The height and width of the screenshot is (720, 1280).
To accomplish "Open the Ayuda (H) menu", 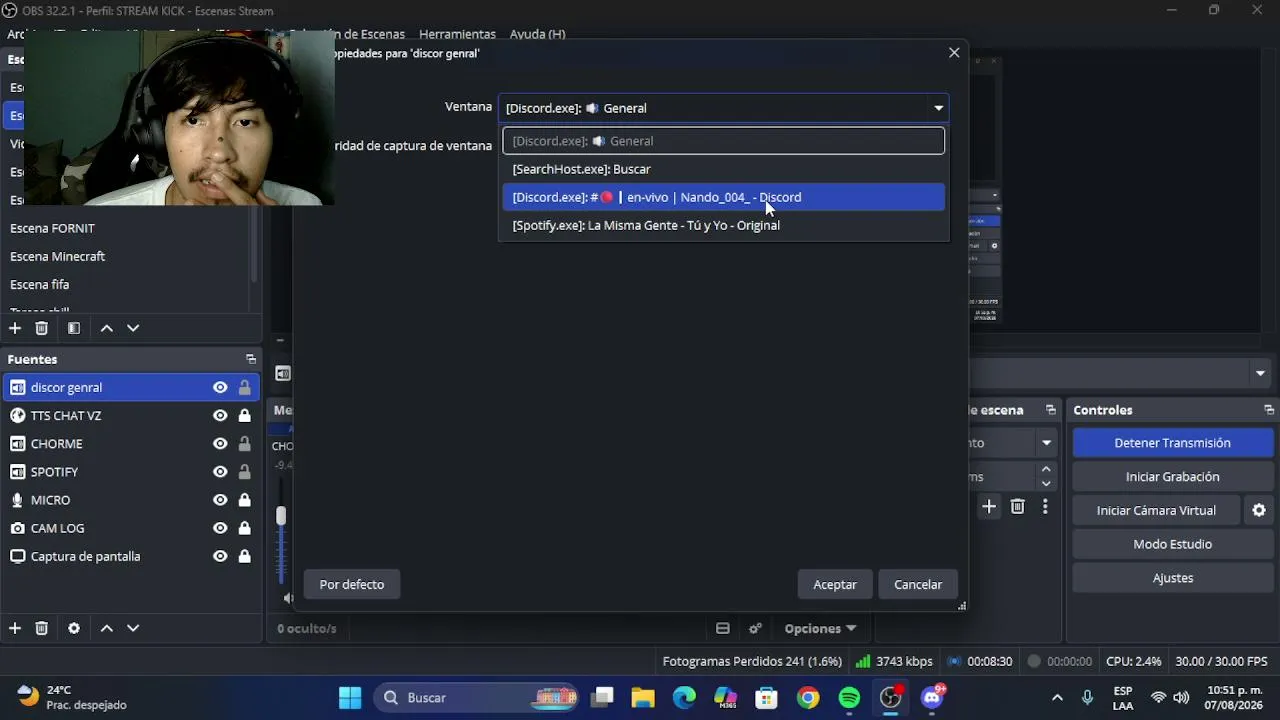I will tap(537, 34).
